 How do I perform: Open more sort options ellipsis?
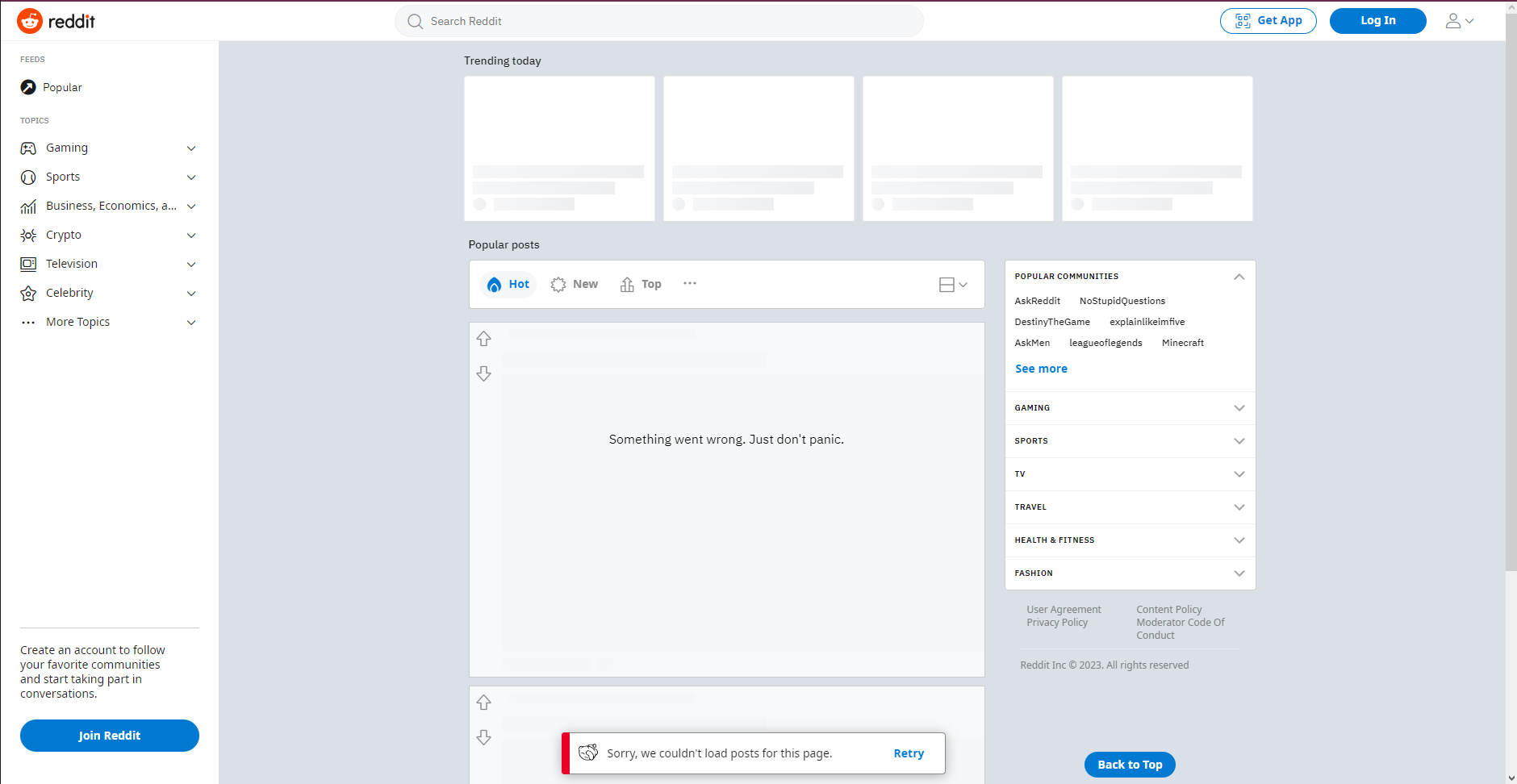coord(690,283)
